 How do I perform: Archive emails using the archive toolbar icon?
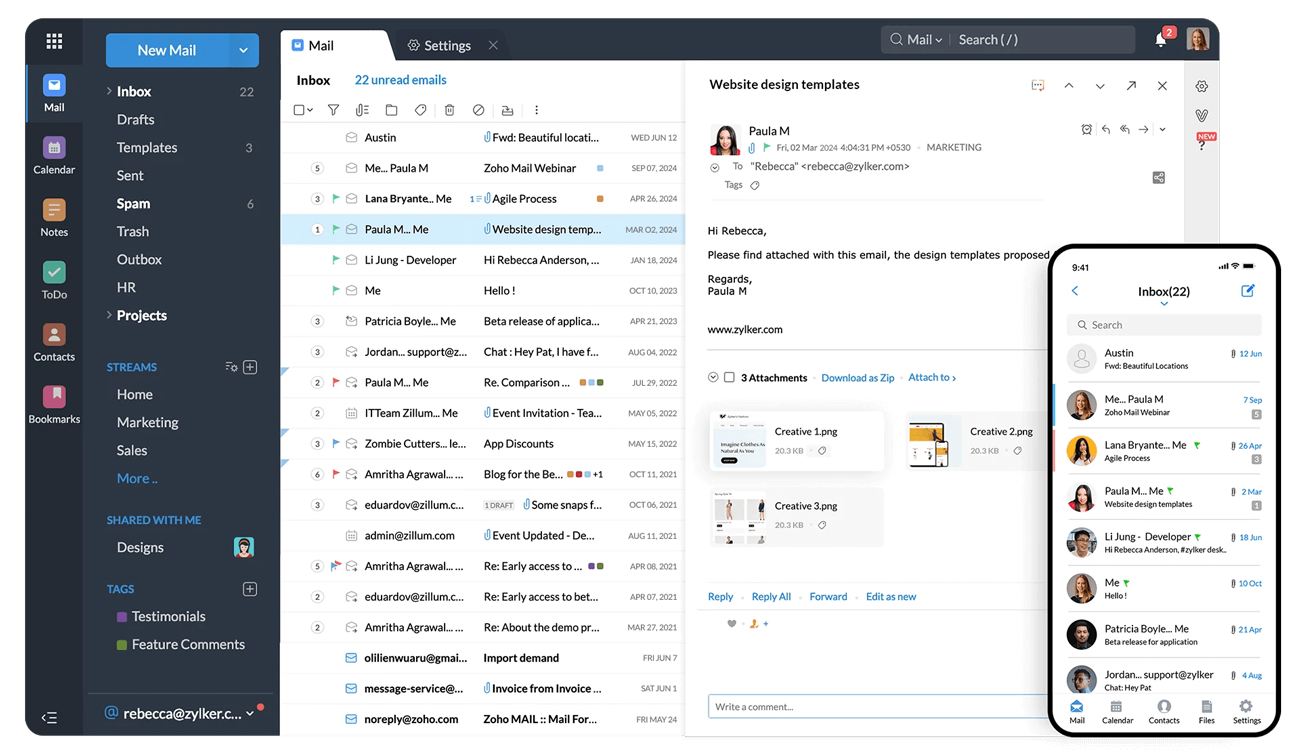(507, 110)
